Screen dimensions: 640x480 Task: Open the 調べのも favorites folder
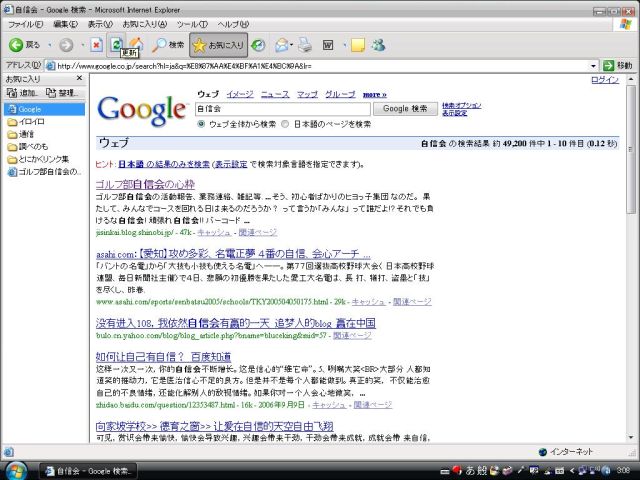pos(28,147)
